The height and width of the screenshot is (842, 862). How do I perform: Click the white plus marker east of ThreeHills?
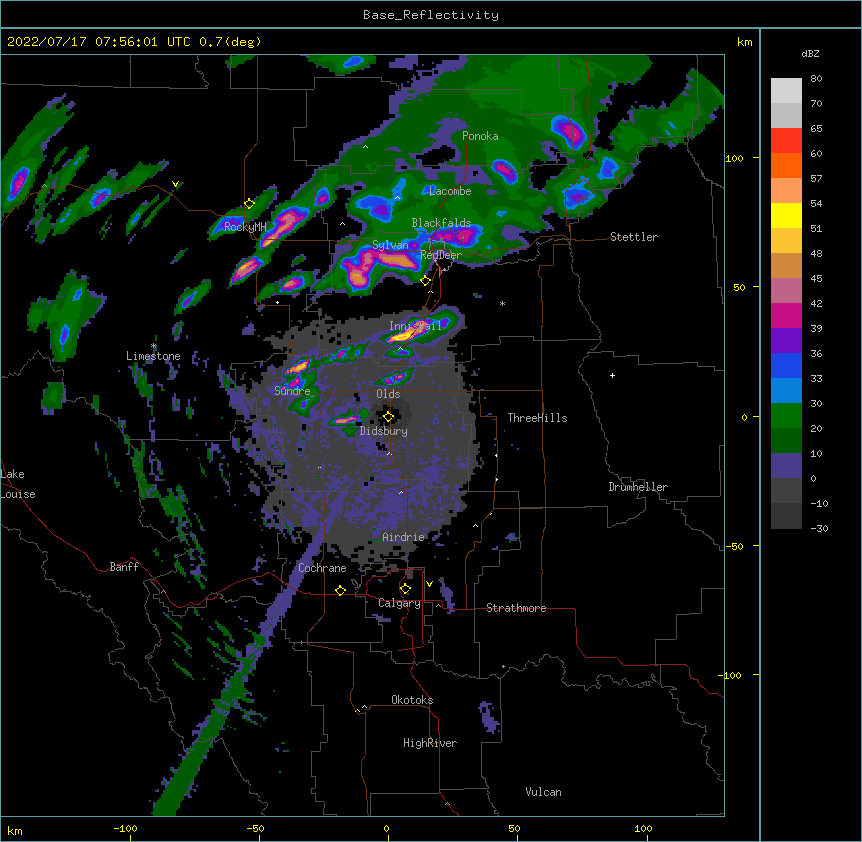tap(612, 375)
